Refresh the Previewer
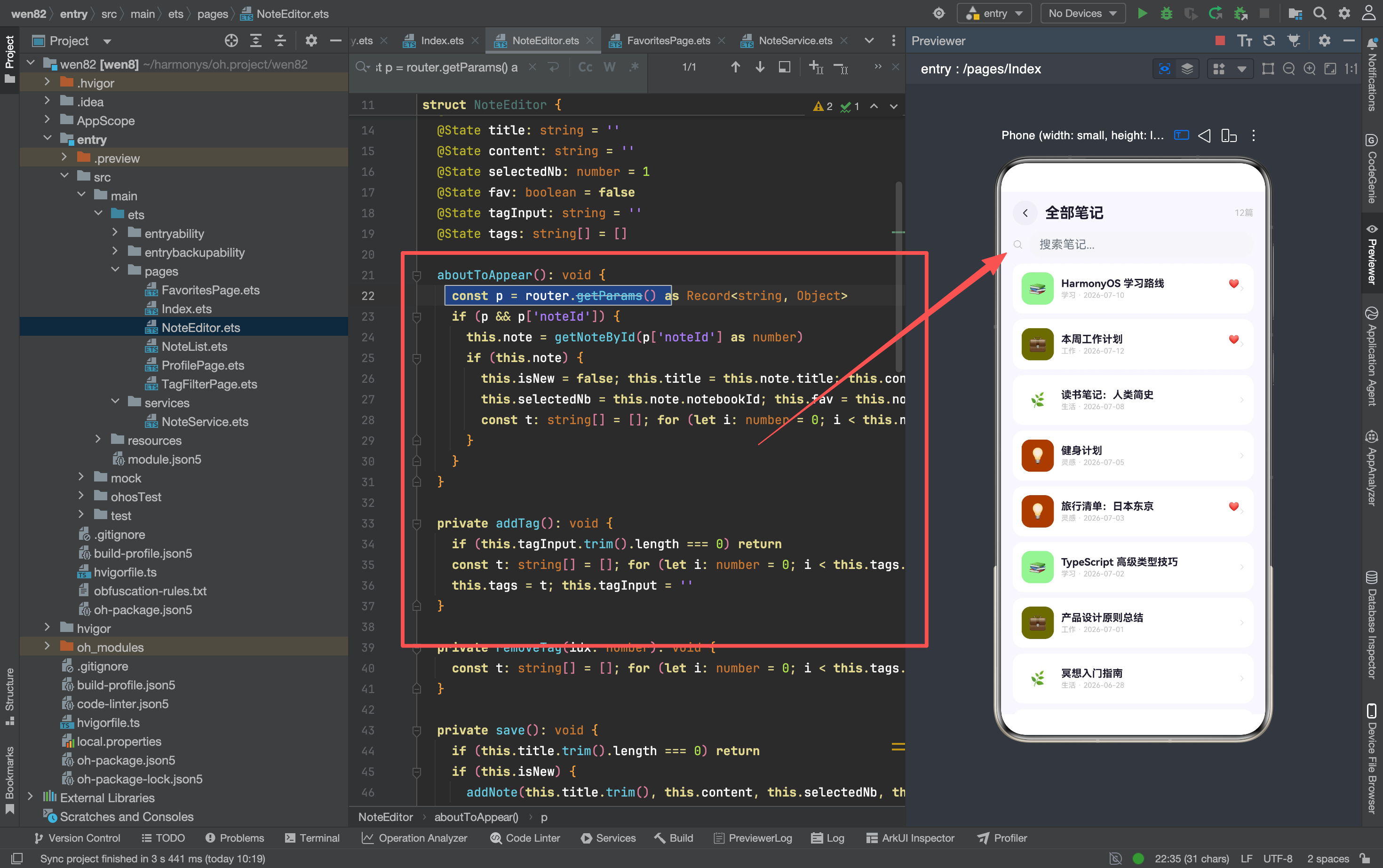The height and width of the screenshot is (868, 1383). [1269, 40]
